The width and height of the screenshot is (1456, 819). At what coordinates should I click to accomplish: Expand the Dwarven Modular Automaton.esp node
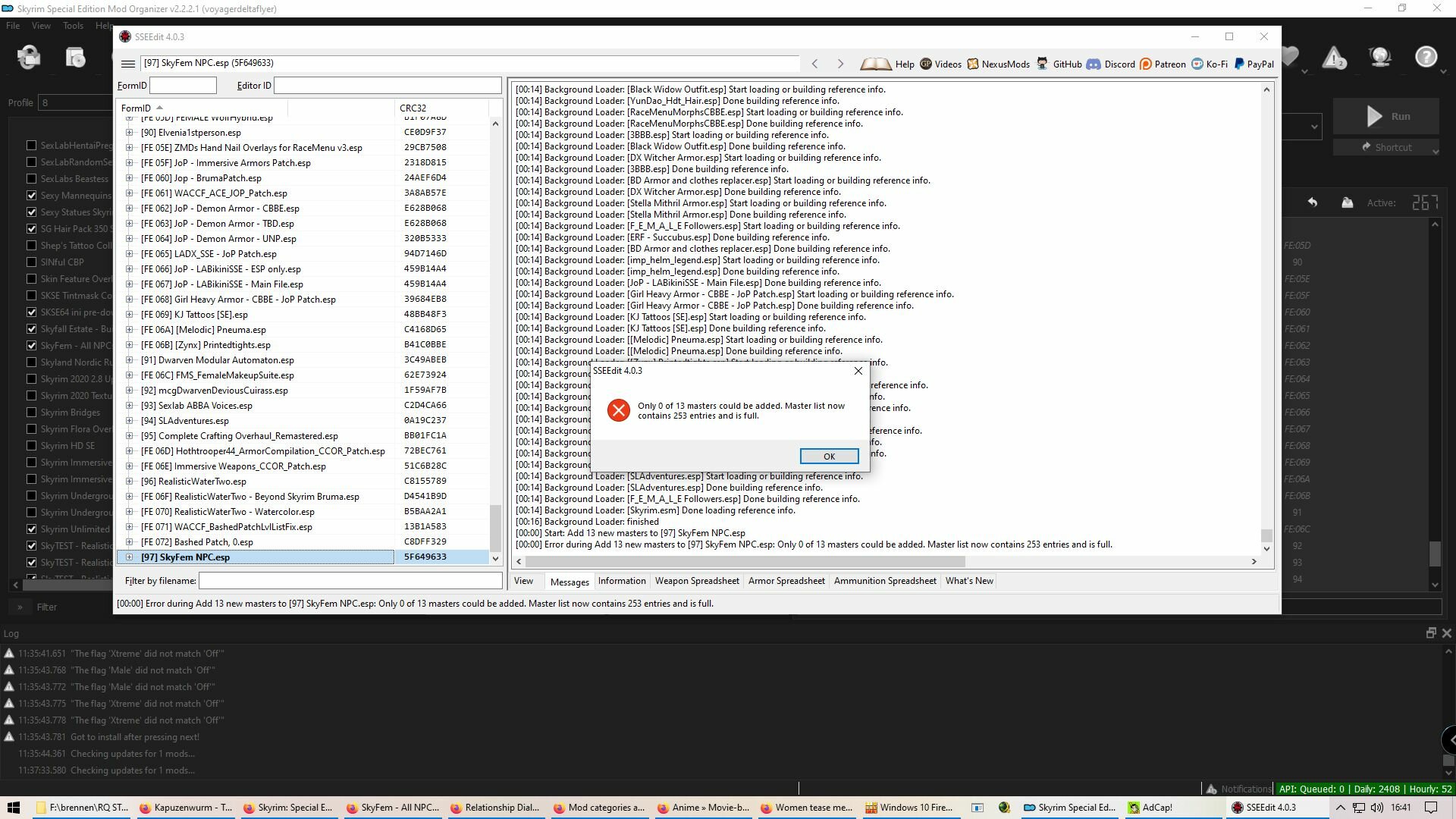pyautogui.click(x=129, y=360)
